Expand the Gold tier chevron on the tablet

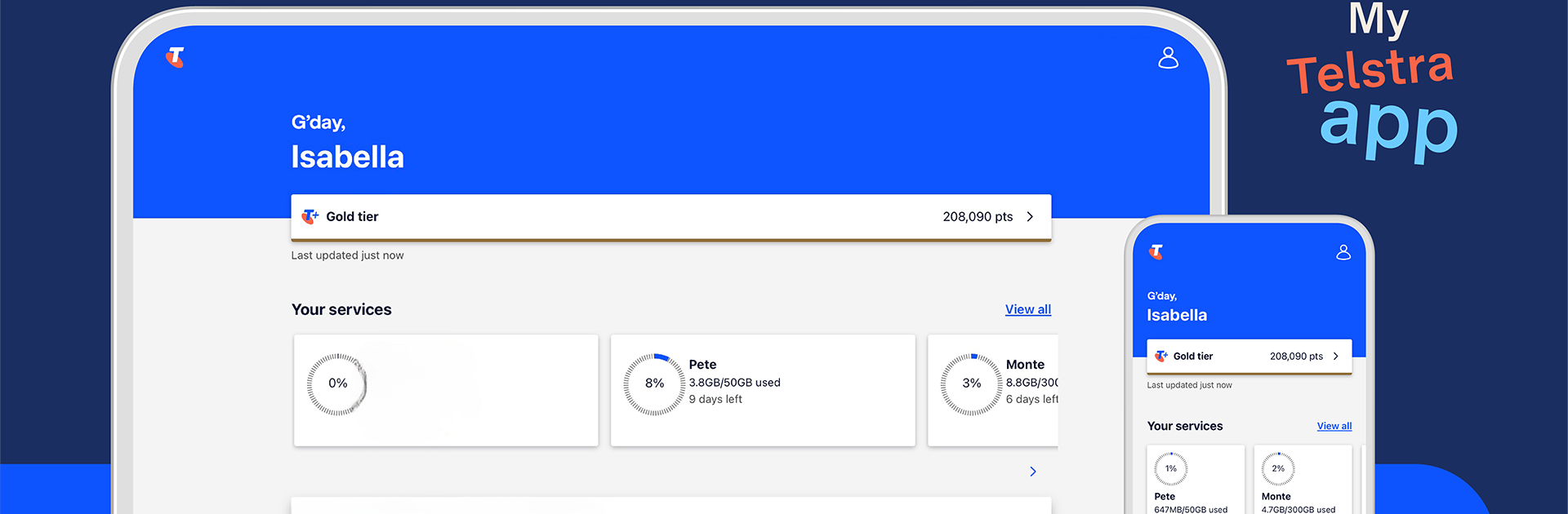pyautogui.click(x=1030, y=216)
